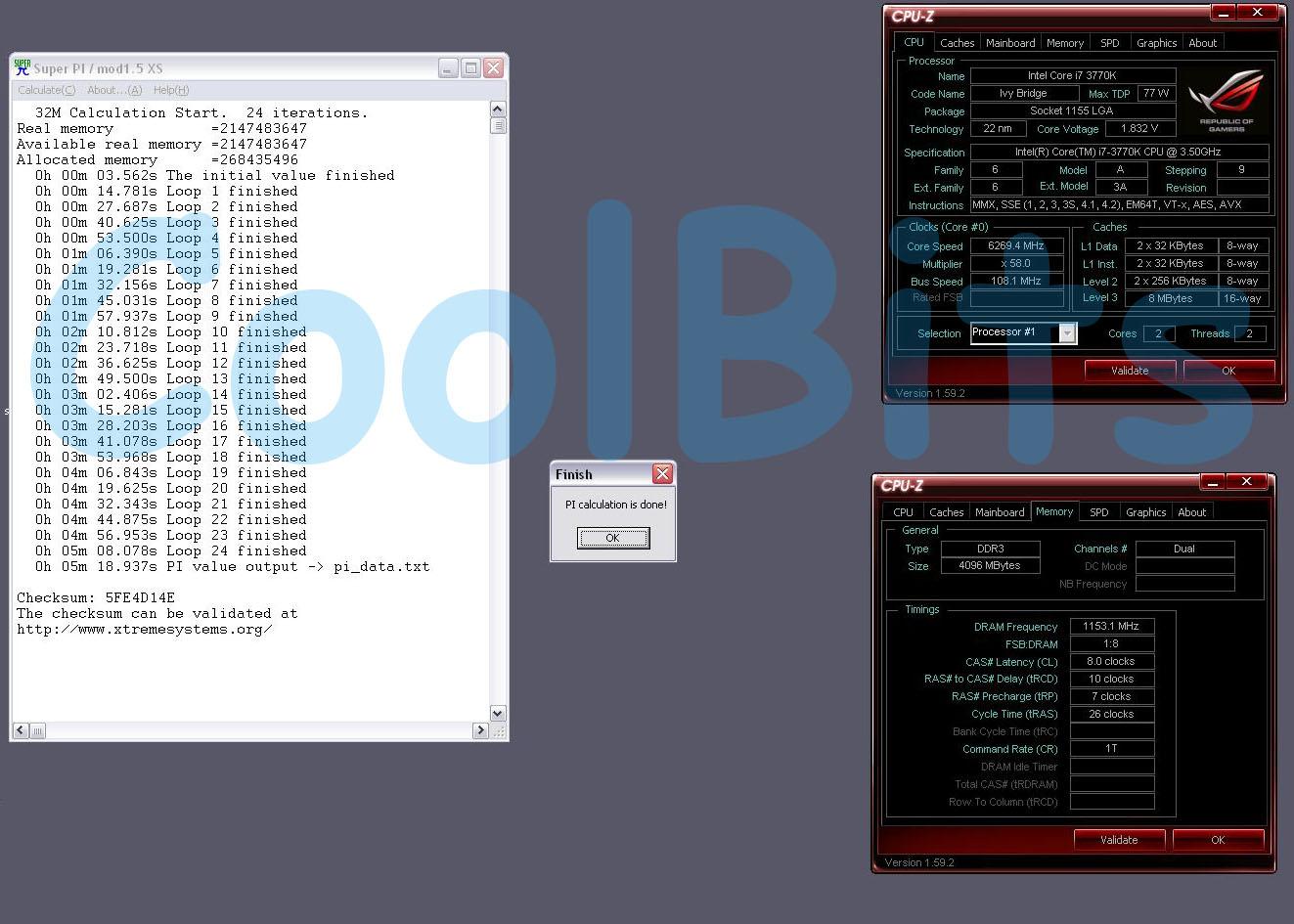Click the FSB:DRAM 1:8 value
Screen dimensions: 1294x924
[x=1112, y=644]
